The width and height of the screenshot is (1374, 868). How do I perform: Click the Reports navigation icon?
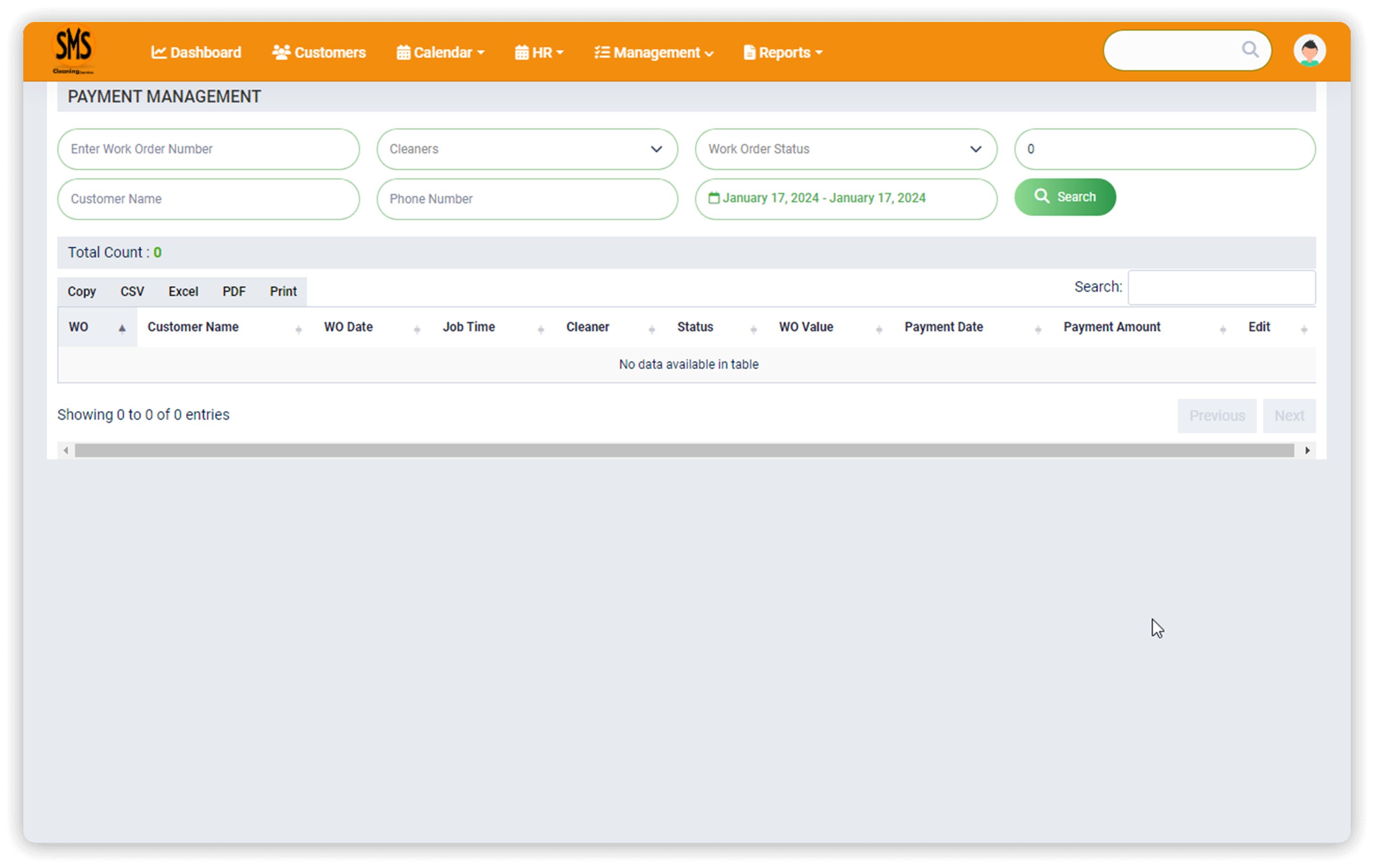(749, 51)
